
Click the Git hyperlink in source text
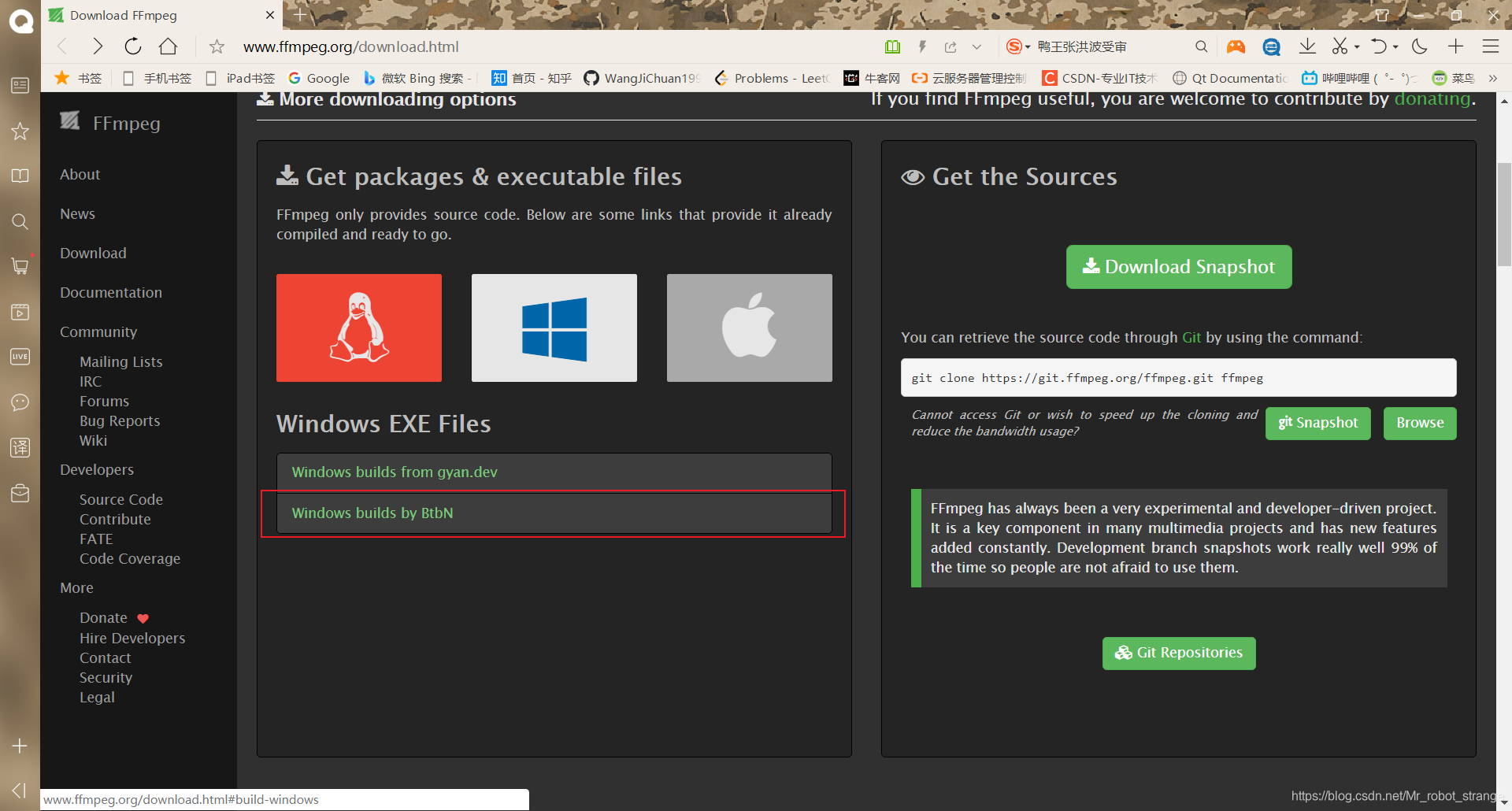coord(1191,337)
